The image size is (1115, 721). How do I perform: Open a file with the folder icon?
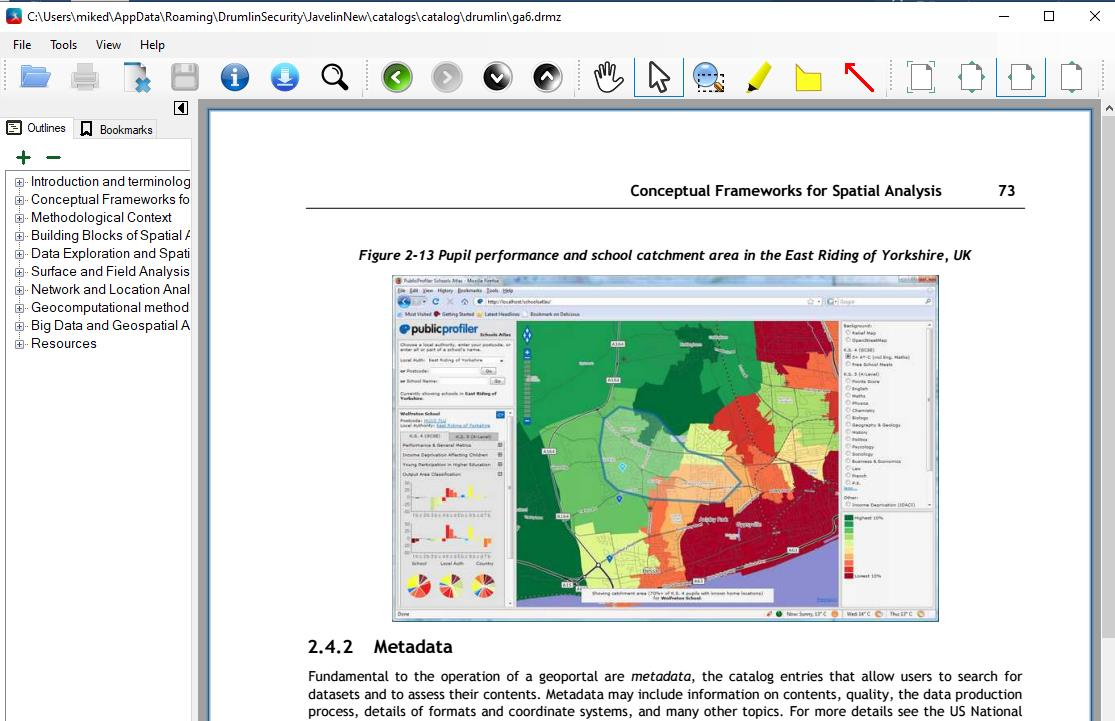tap(35, 77)
